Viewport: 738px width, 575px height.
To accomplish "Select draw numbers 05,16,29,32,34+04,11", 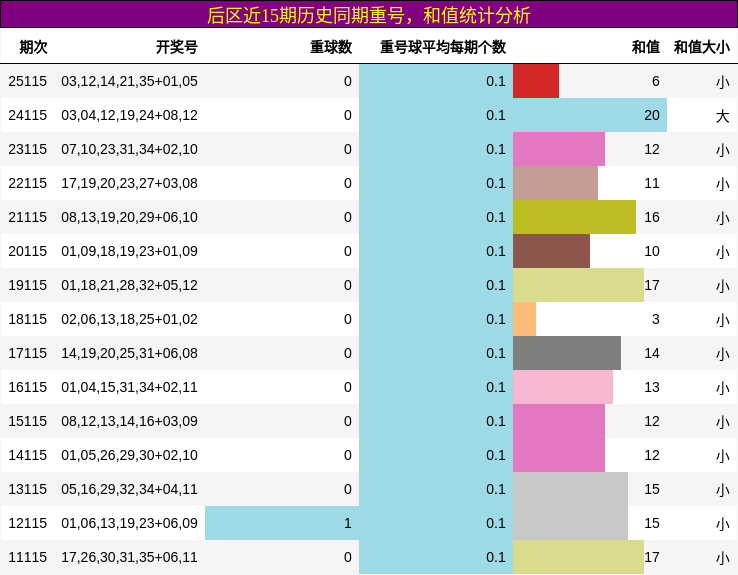I will pos(129,489).
